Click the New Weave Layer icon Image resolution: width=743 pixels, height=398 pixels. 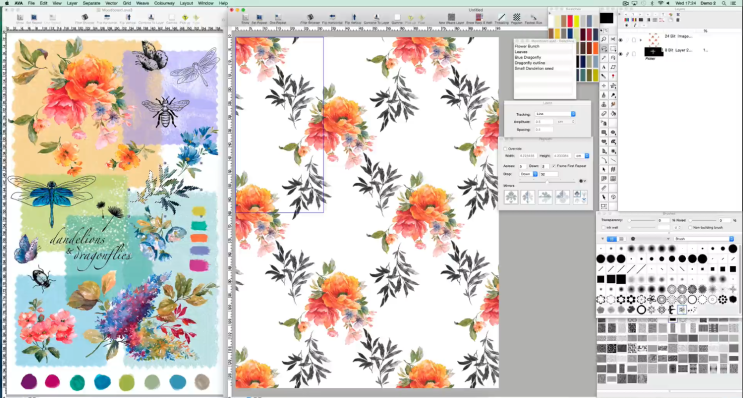click(x=452, y=18)
